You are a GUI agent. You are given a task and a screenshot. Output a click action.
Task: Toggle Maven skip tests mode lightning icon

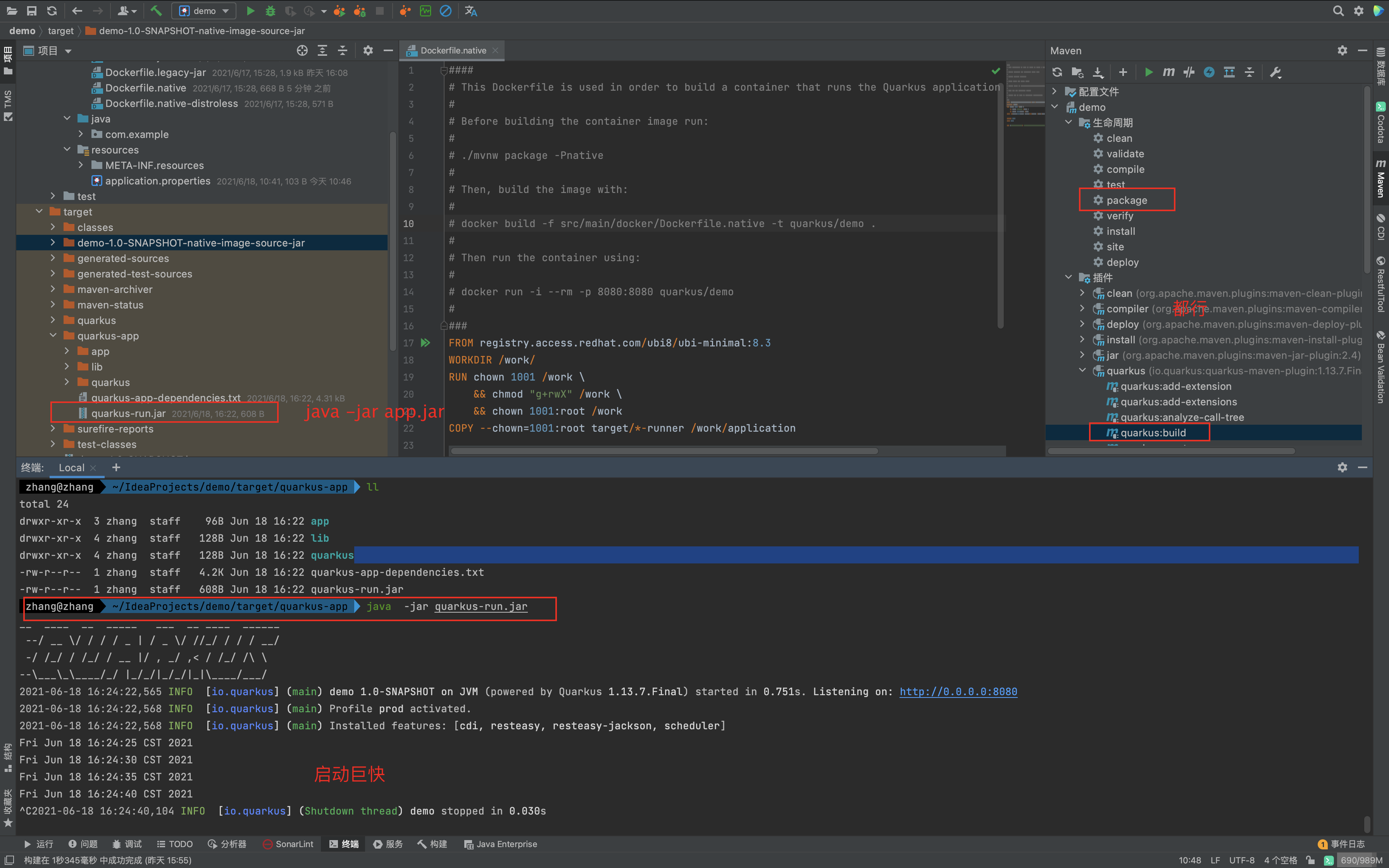click(x=1209, y=72)
